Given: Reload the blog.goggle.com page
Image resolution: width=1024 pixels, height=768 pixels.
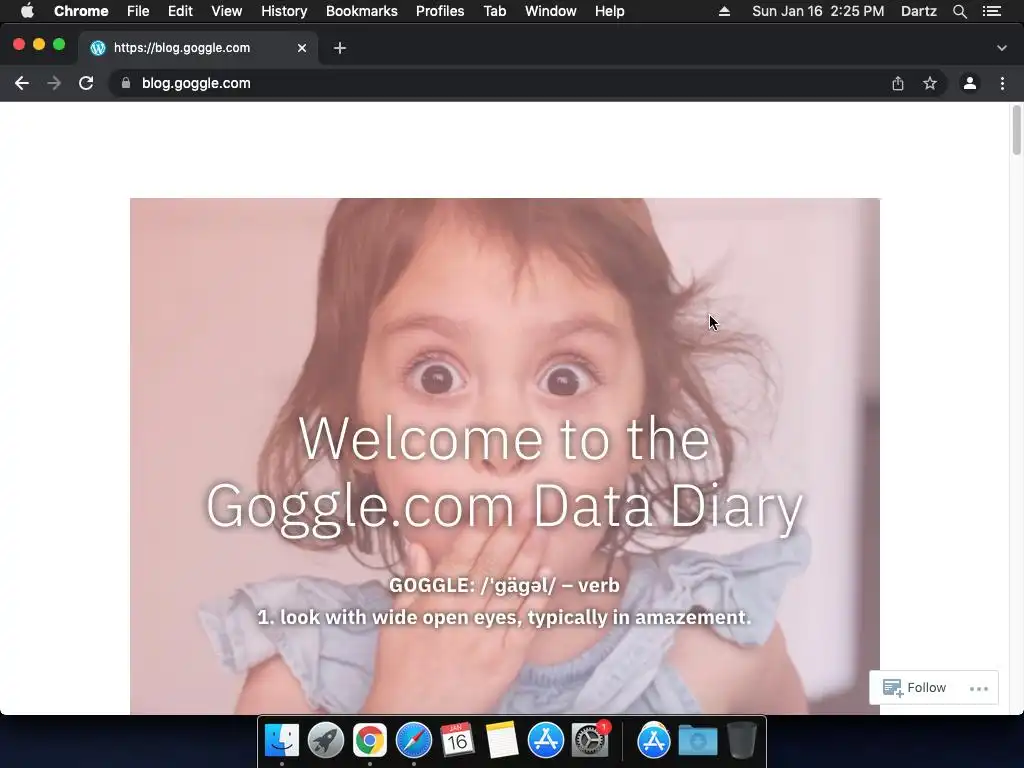Looking at the screenshot, I should [x=86, y=83].
